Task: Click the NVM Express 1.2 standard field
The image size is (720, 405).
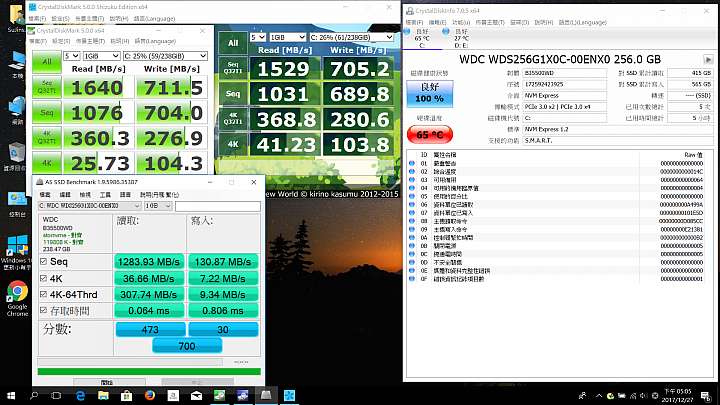Action: point(618,129)
